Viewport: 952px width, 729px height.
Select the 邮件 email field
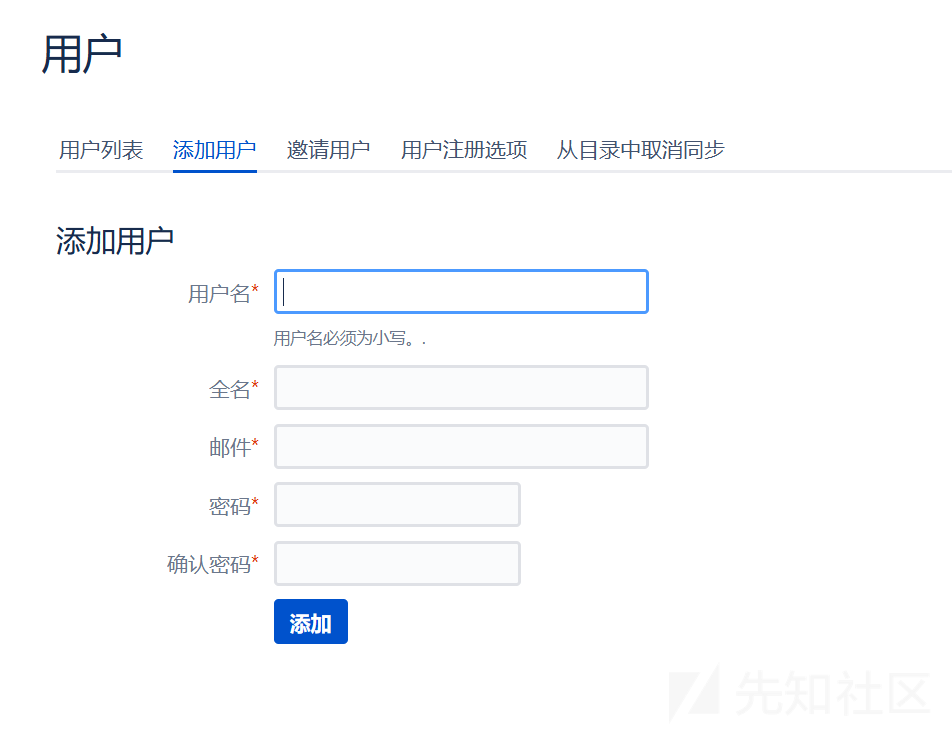tap(460, 446)
